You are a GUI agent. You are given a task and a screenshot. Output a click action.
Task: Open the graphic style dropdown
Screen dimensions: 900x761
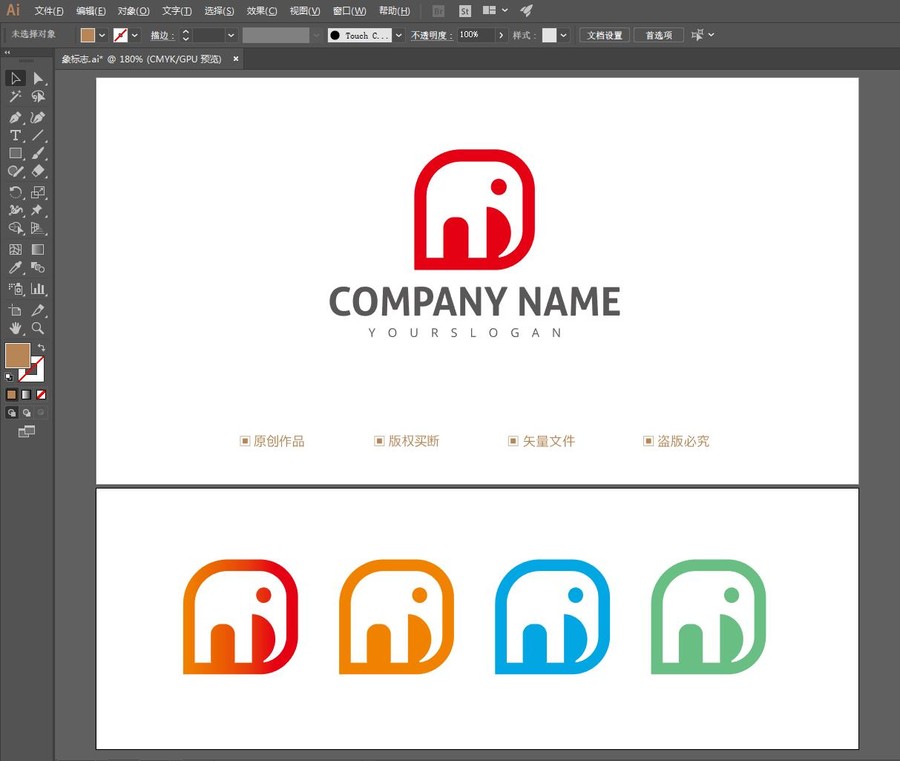[564, 36]
